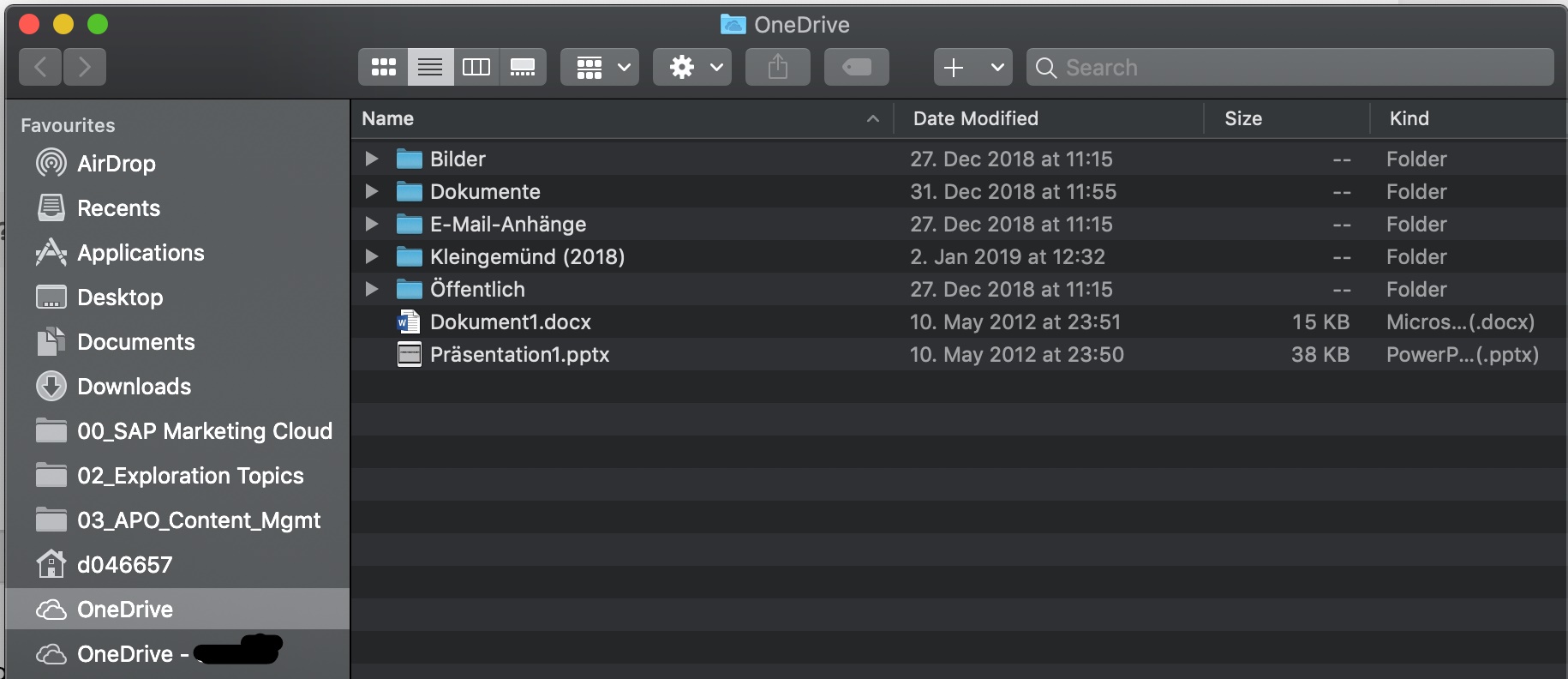The image size is (1568, 679).
Task: Open the 00_SAP Marketing Cloud sidebar folder
Action: click(177, 430)
